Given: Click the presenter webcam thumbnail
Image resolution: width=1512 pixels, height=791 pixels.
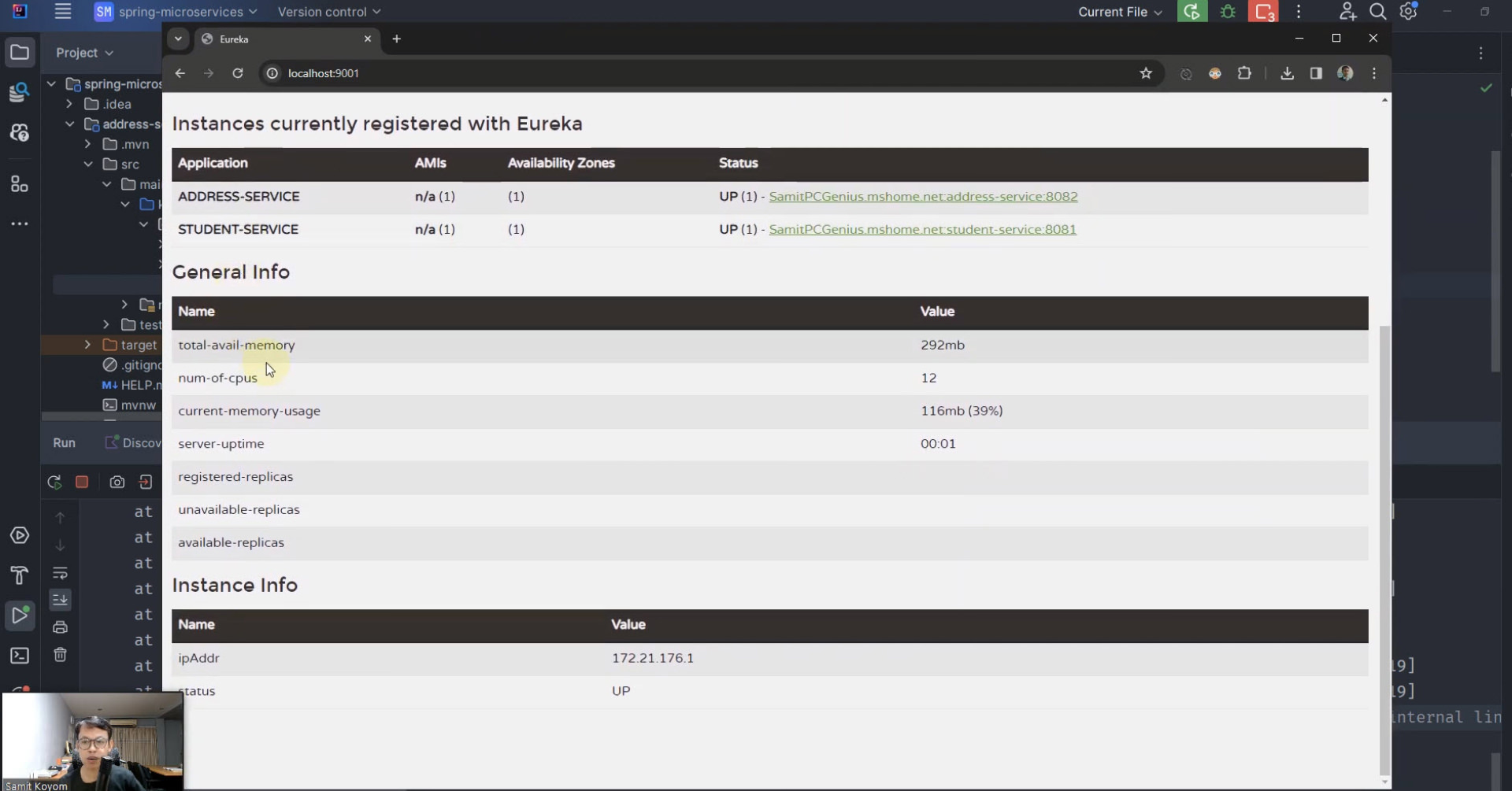Looking at the screenshot, I should pos(93,741).
